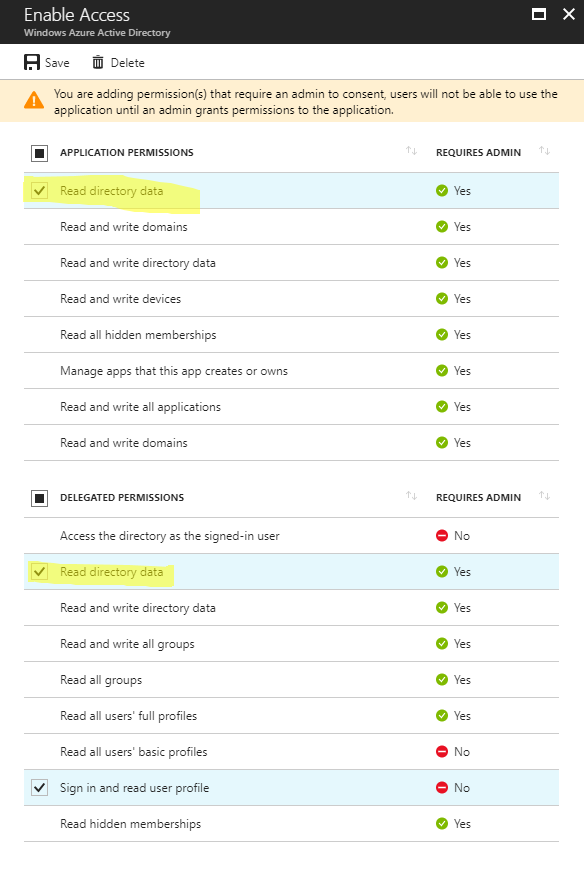This screenshot has width=584, height=878.
Task: Maximize the Enable Access blade
Action: coord(539,15)
